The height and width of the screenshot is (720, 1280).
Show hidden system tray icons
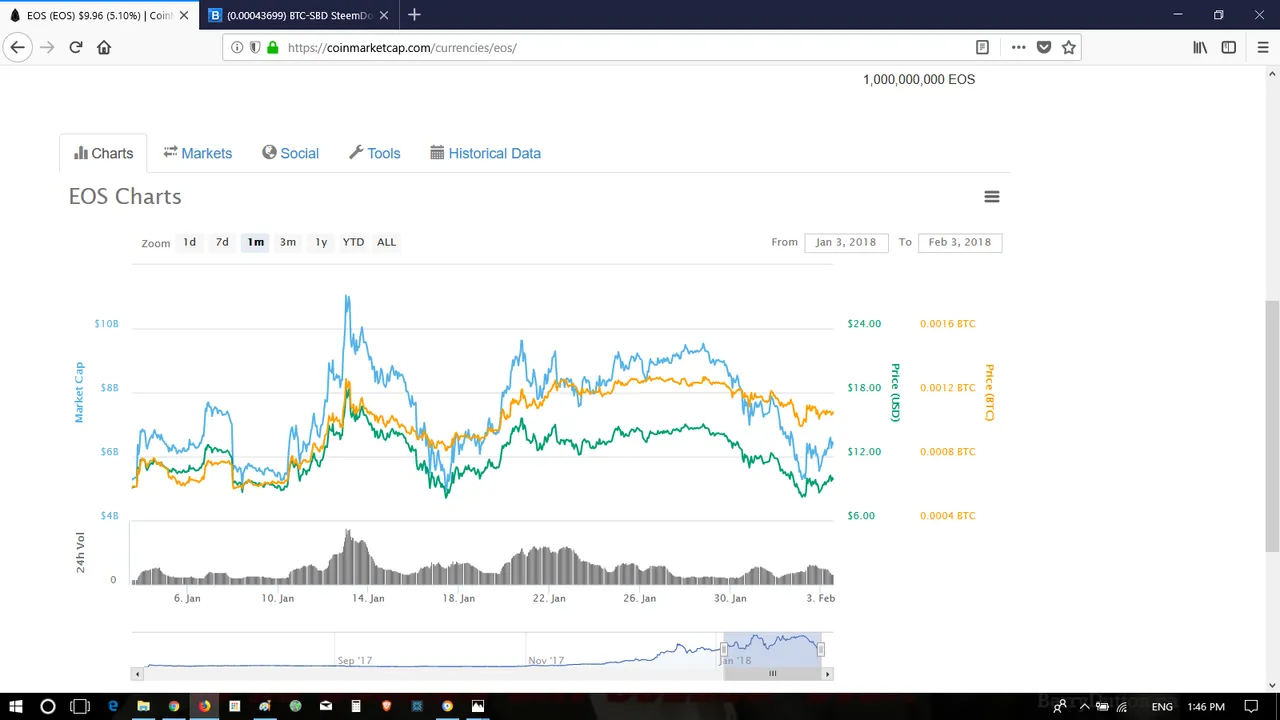1084,706
